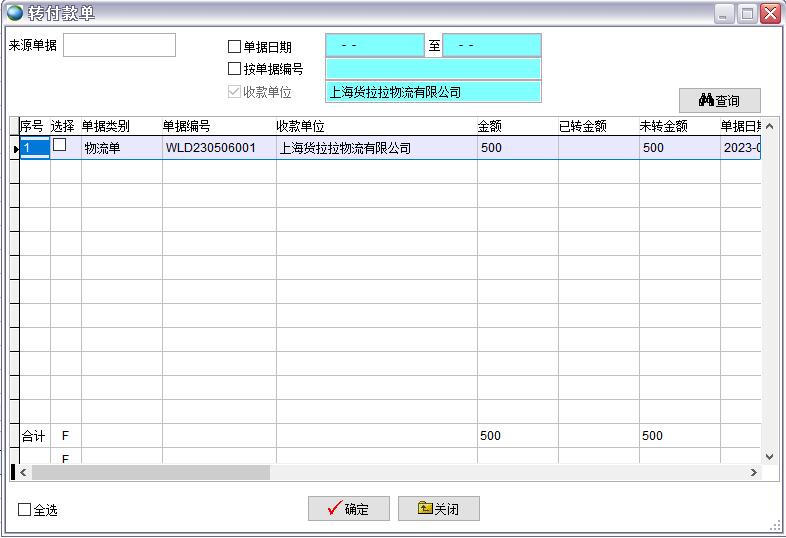The width and height of the screenshot is (786, 538).
Task: Click the start date field before 至
Action: point(375,46)
